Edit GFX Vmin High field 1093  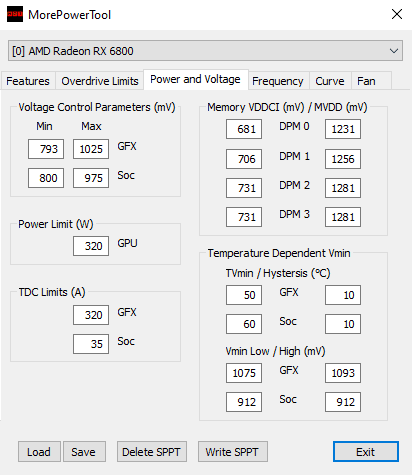pyautogui.click(x=343, y=373)
